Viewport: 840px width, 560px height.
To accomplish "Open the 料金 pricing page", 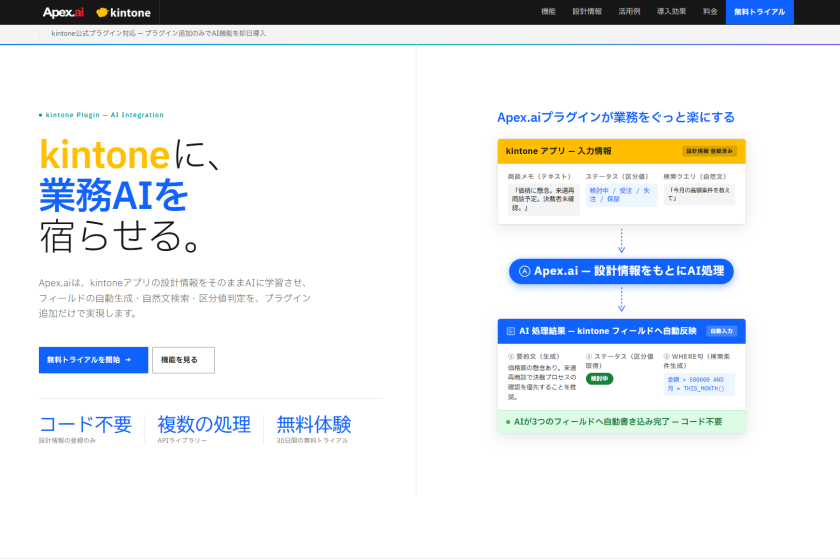I will tap(709, 12).
